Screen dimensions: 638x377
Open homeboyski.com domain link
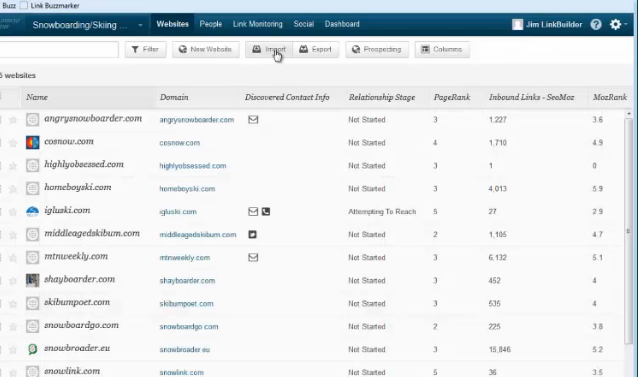[187, 189]
